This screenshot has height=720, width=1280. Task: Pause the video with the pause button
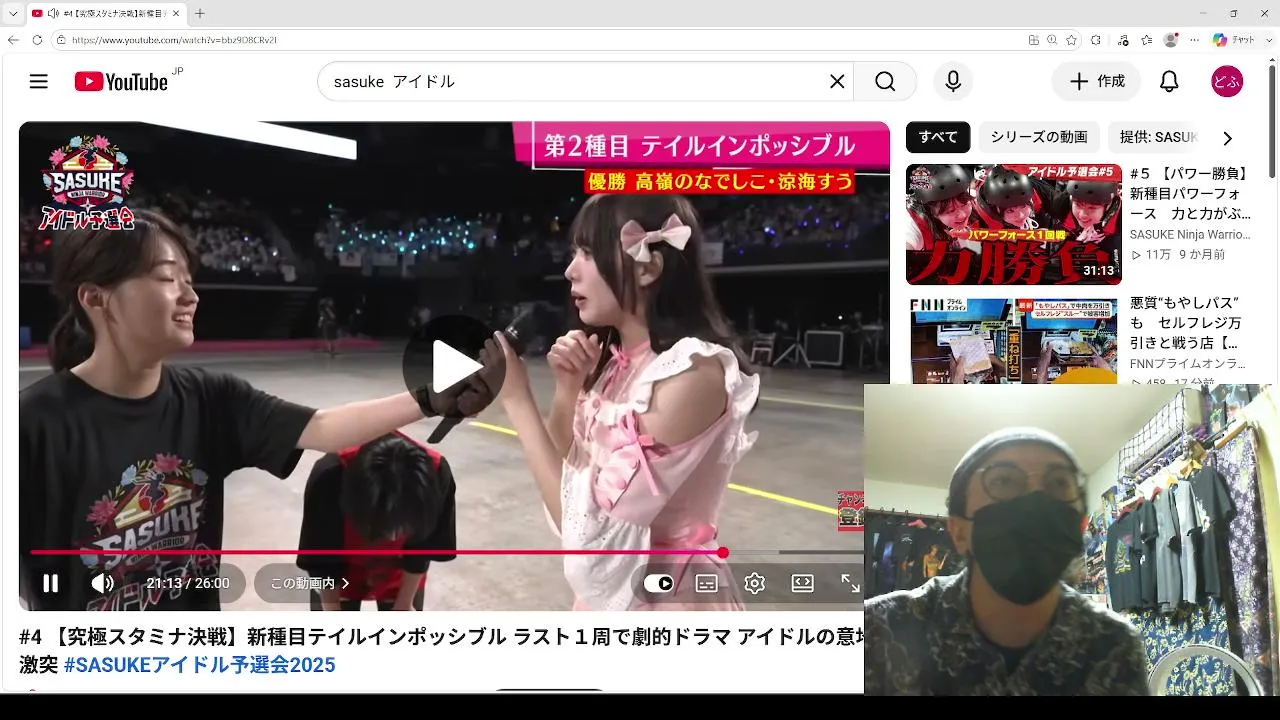coord(50,583)
